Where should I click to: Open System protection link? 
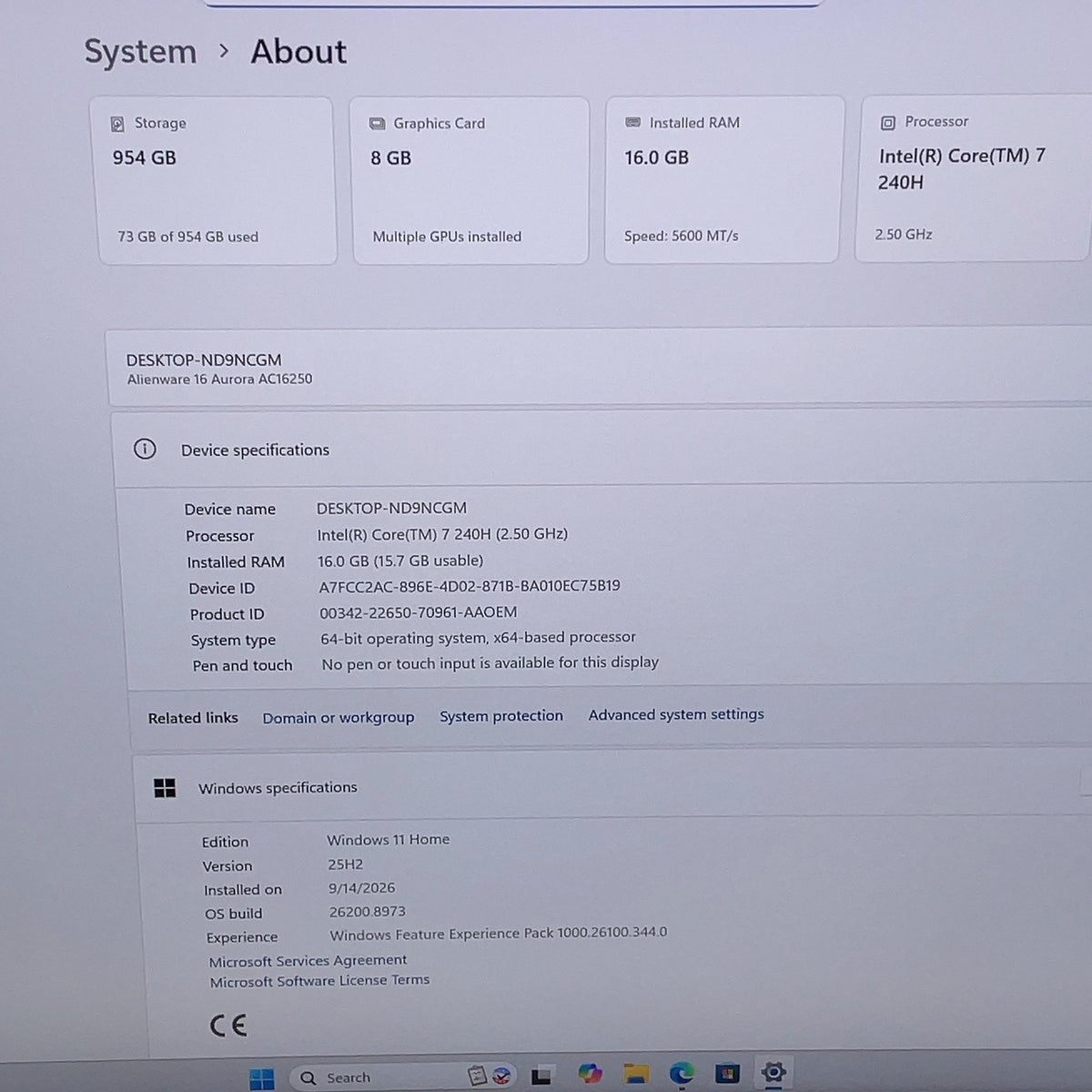pos(501,716)
